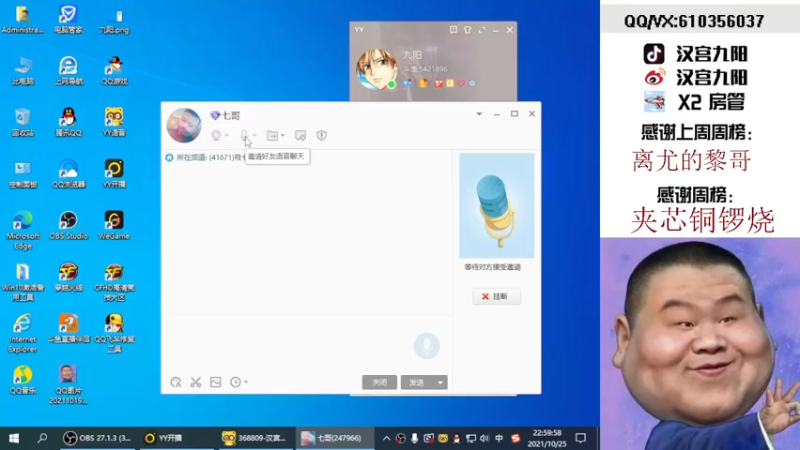
Task: Click the 关闭 close chat button
Action: (379, 382)
